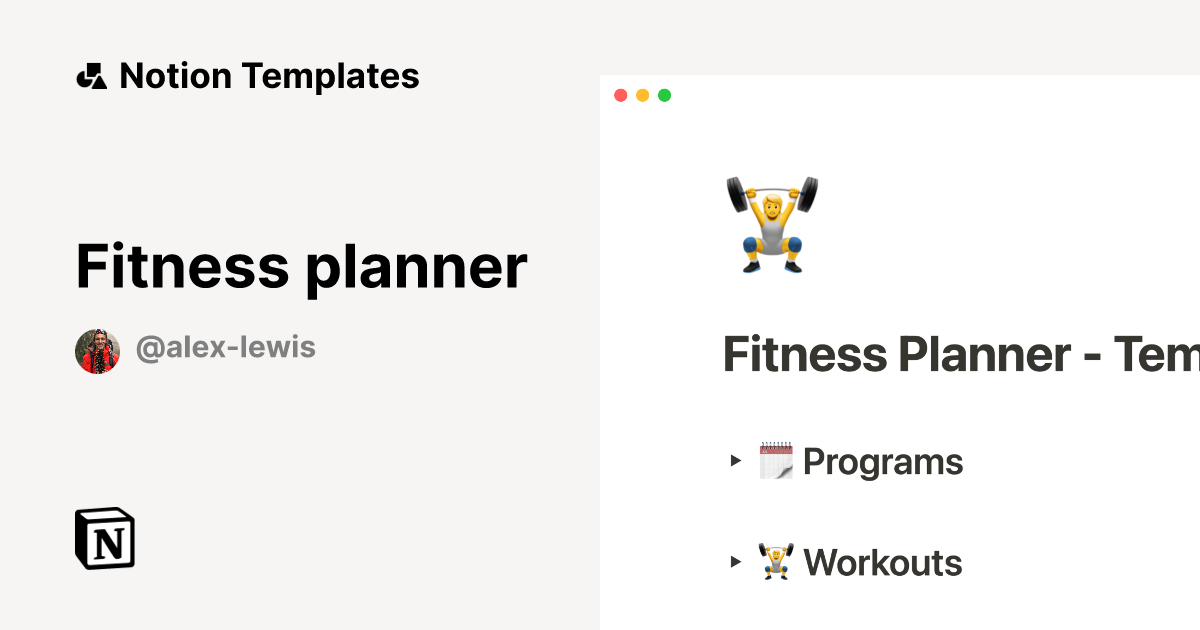Image resolution: width=1200 pixels, height=630 pixels.
Task: Click the Programs heading text
Action: (x=883, y=462)
